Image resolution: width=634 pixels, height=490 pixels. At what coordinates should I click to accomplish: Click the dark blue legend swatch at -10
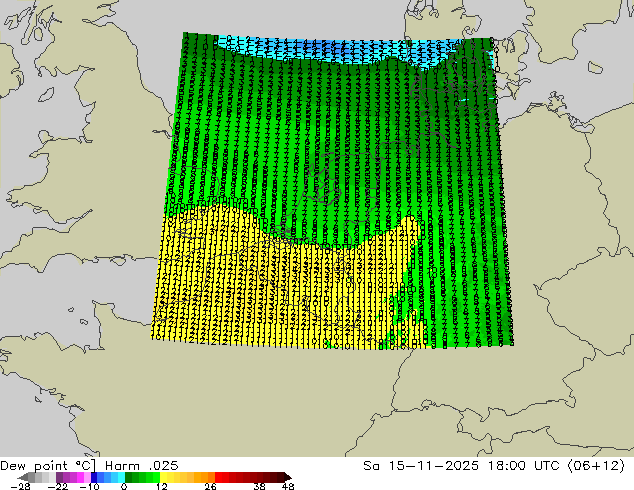(x=94, y=477)
